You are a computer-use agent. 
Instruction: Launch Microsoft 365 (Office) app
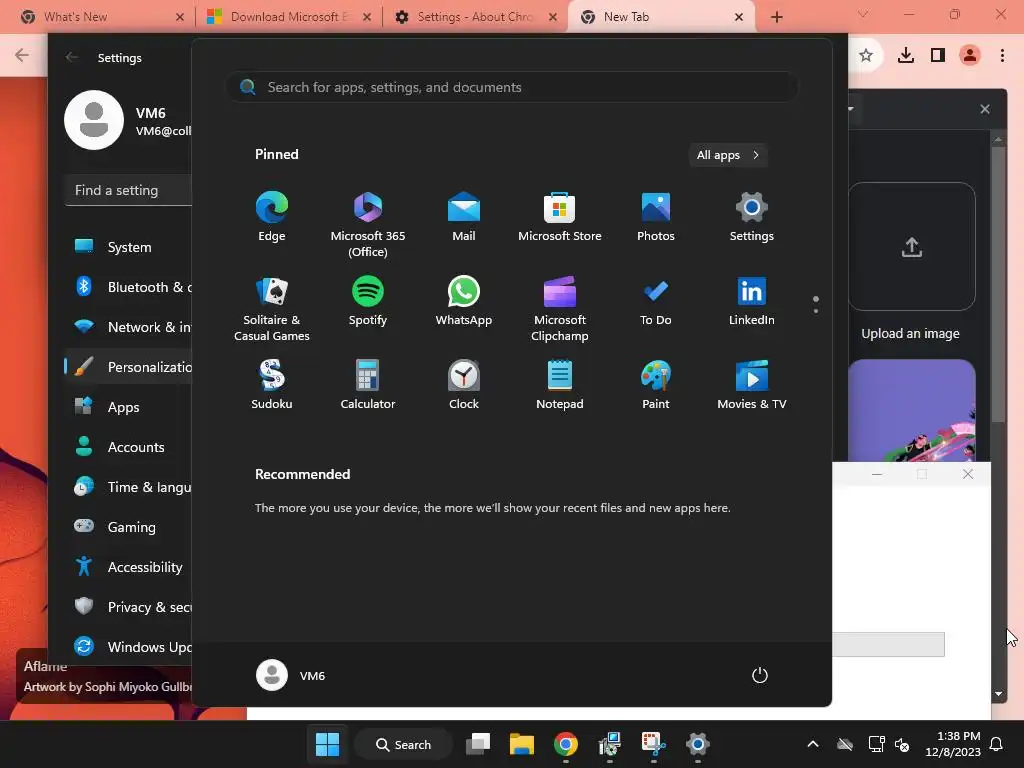(x=368, y=225)
